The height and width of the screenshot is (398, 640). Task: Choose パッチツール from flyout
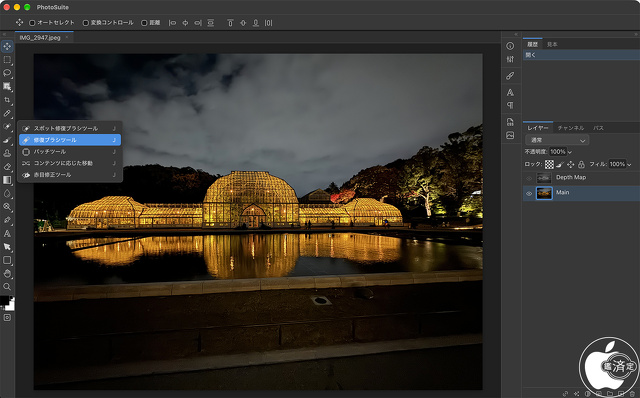(70, 151)
